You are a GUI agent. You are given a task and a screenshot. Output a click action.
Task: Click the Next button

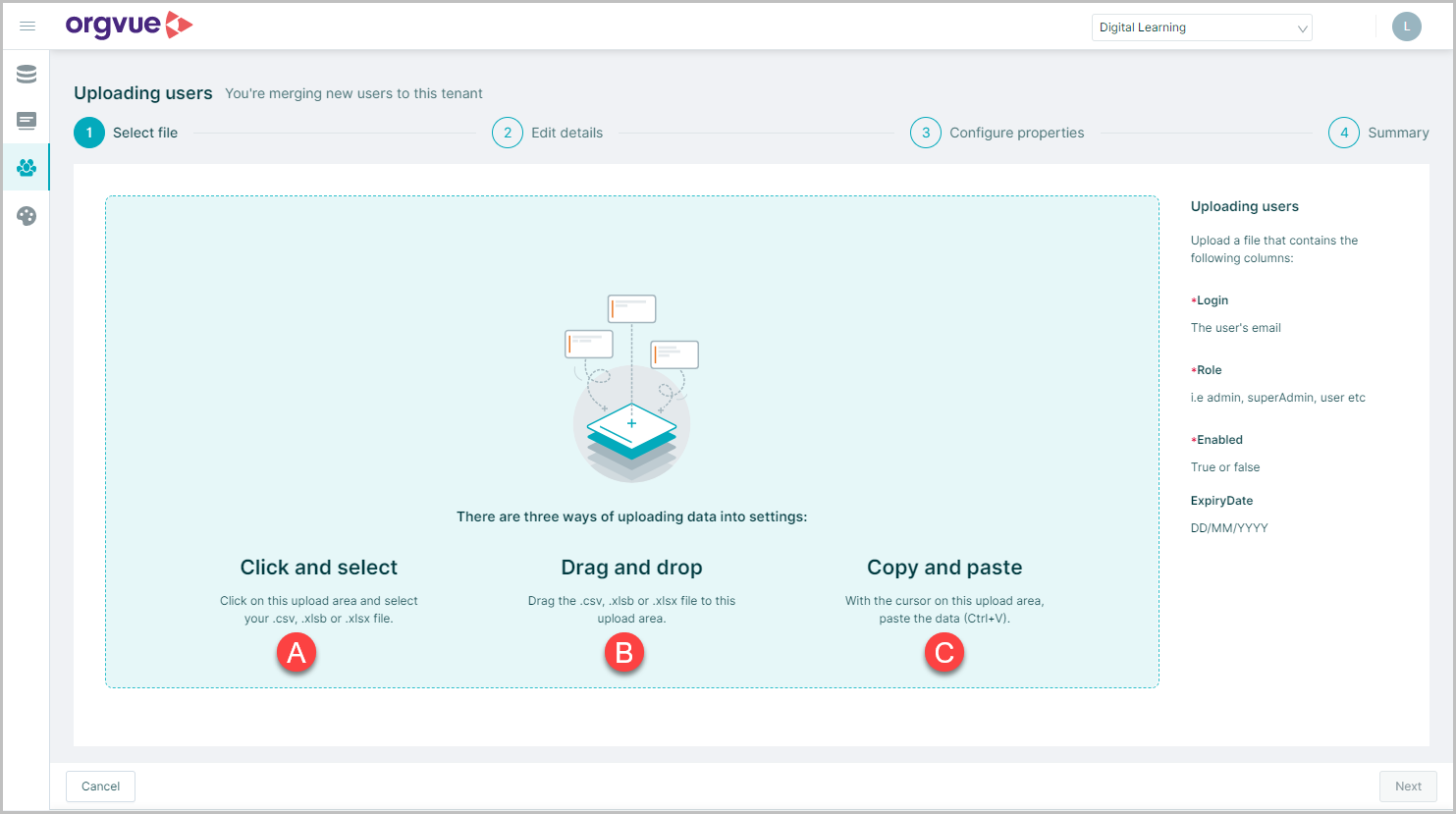pyautogui.click(x=1408, y=787)
